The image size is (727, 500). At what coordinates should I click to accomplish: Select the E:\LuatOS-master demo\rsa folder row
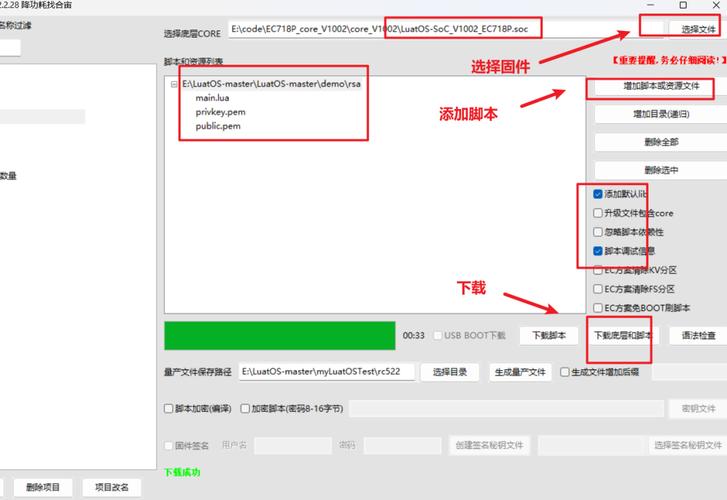(271, 84)
